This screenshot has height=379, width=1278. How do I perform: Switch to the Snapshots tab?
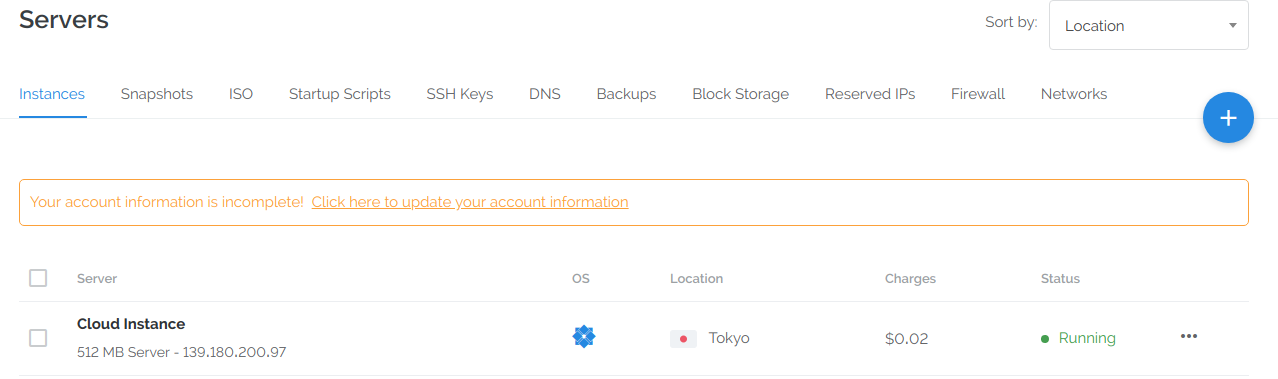pos(157,94)
